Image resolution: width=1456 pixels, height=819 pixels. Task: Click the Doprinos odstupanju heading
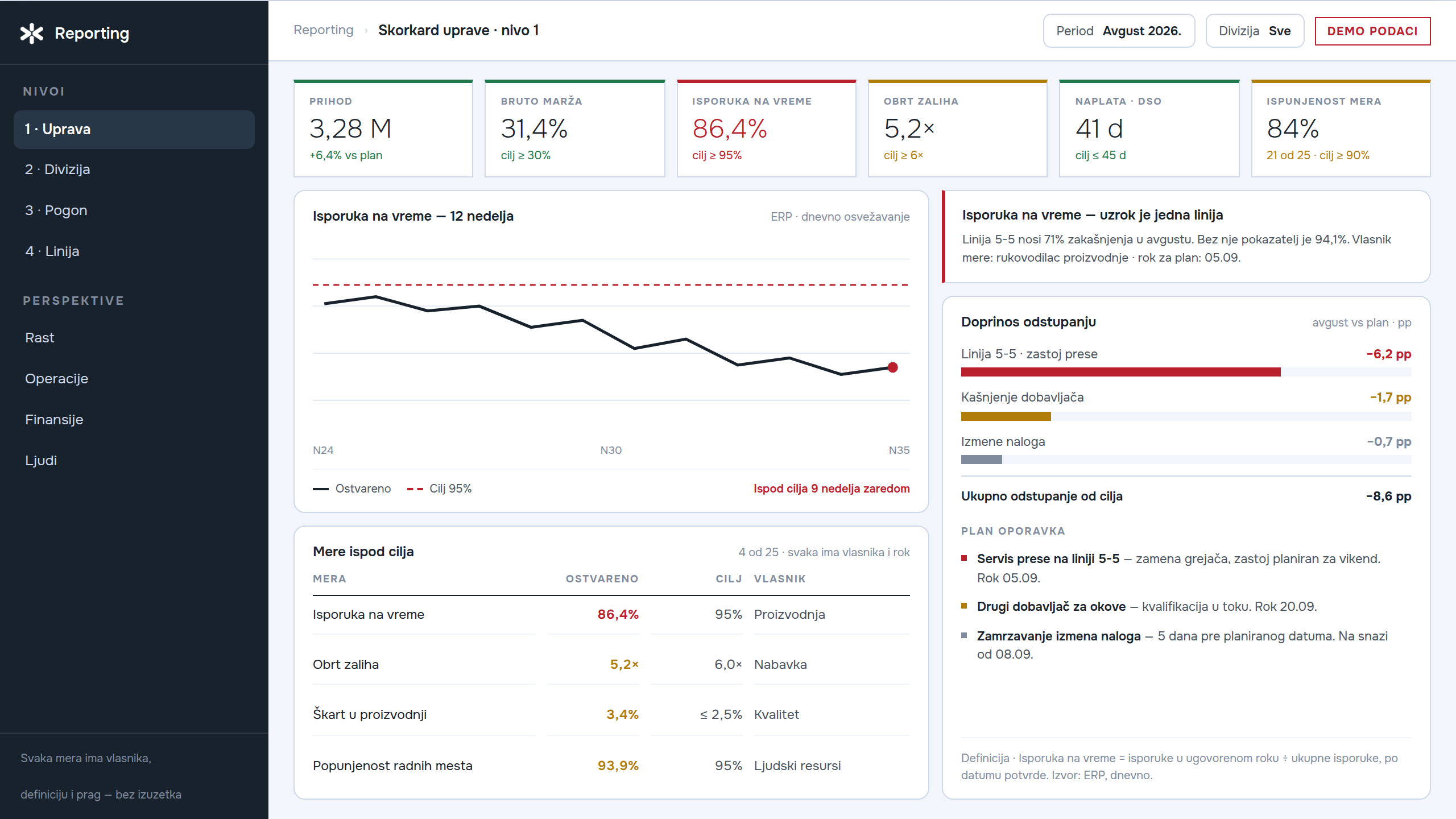[1028, 322]
